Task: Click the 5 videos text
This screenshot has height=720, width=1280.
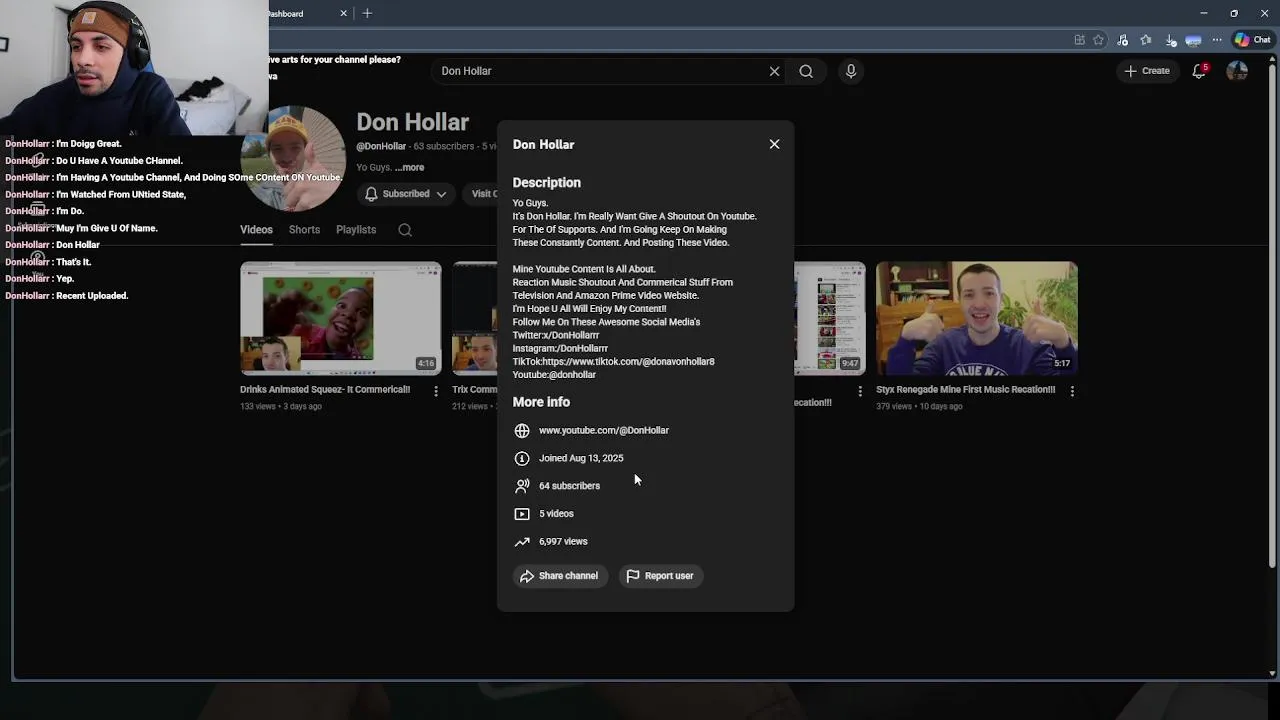Action: click(556, 514)
